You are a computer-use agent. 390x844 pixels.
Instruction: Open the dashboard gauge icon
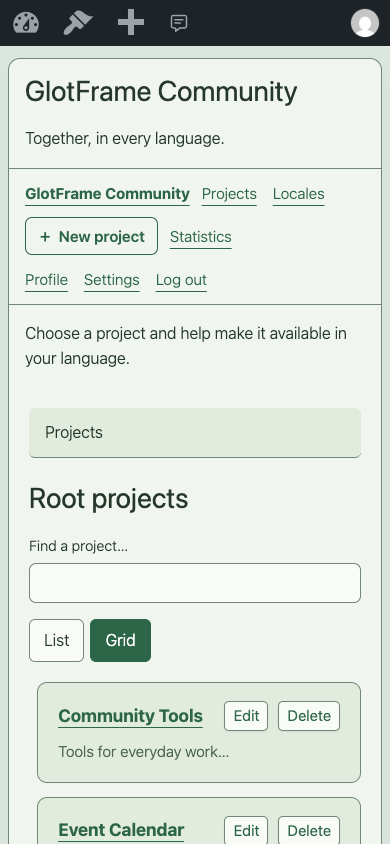26,23
